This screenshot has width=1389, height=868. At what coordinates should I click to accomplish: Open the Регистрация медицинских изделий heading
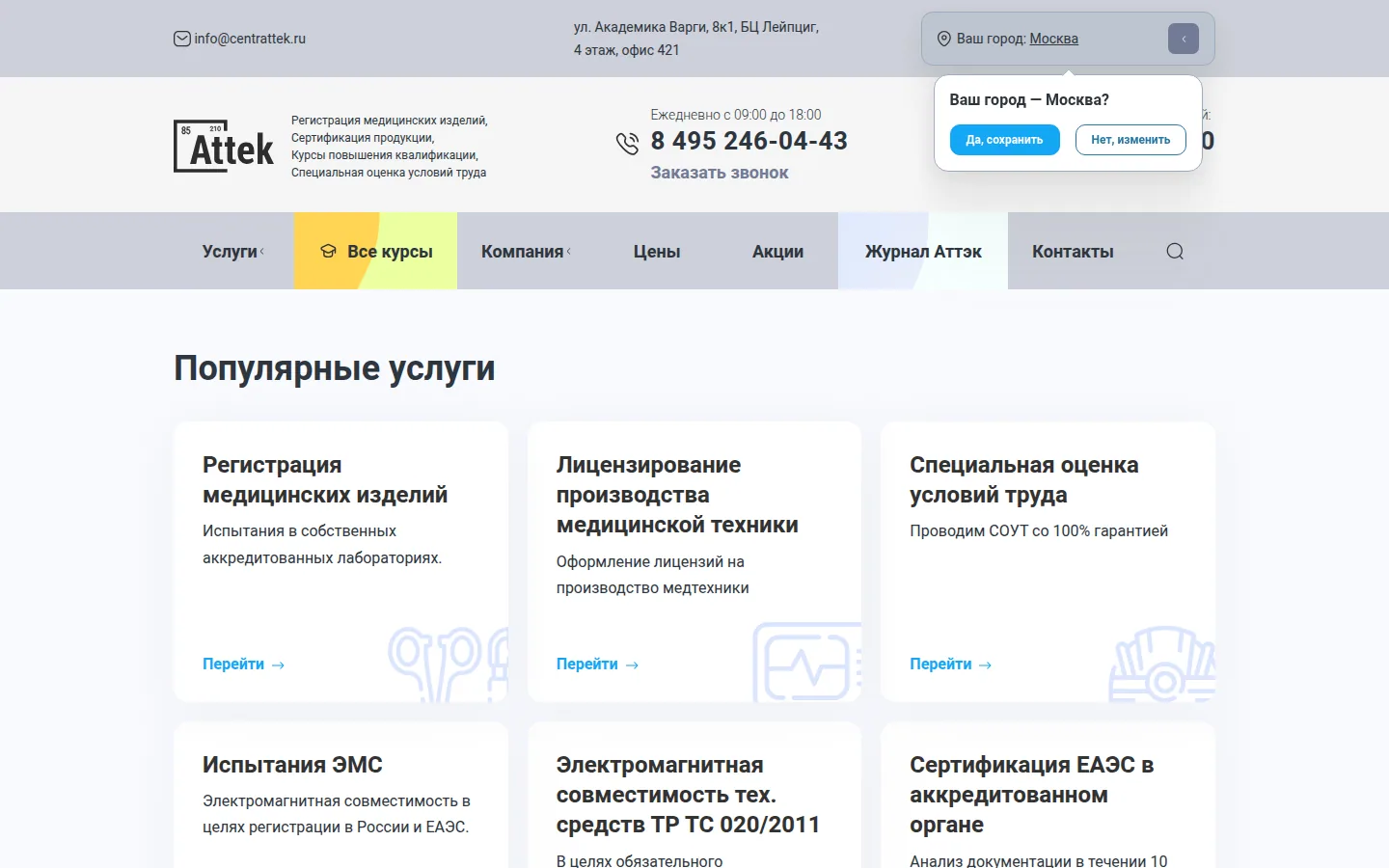[x=325, y=479]
